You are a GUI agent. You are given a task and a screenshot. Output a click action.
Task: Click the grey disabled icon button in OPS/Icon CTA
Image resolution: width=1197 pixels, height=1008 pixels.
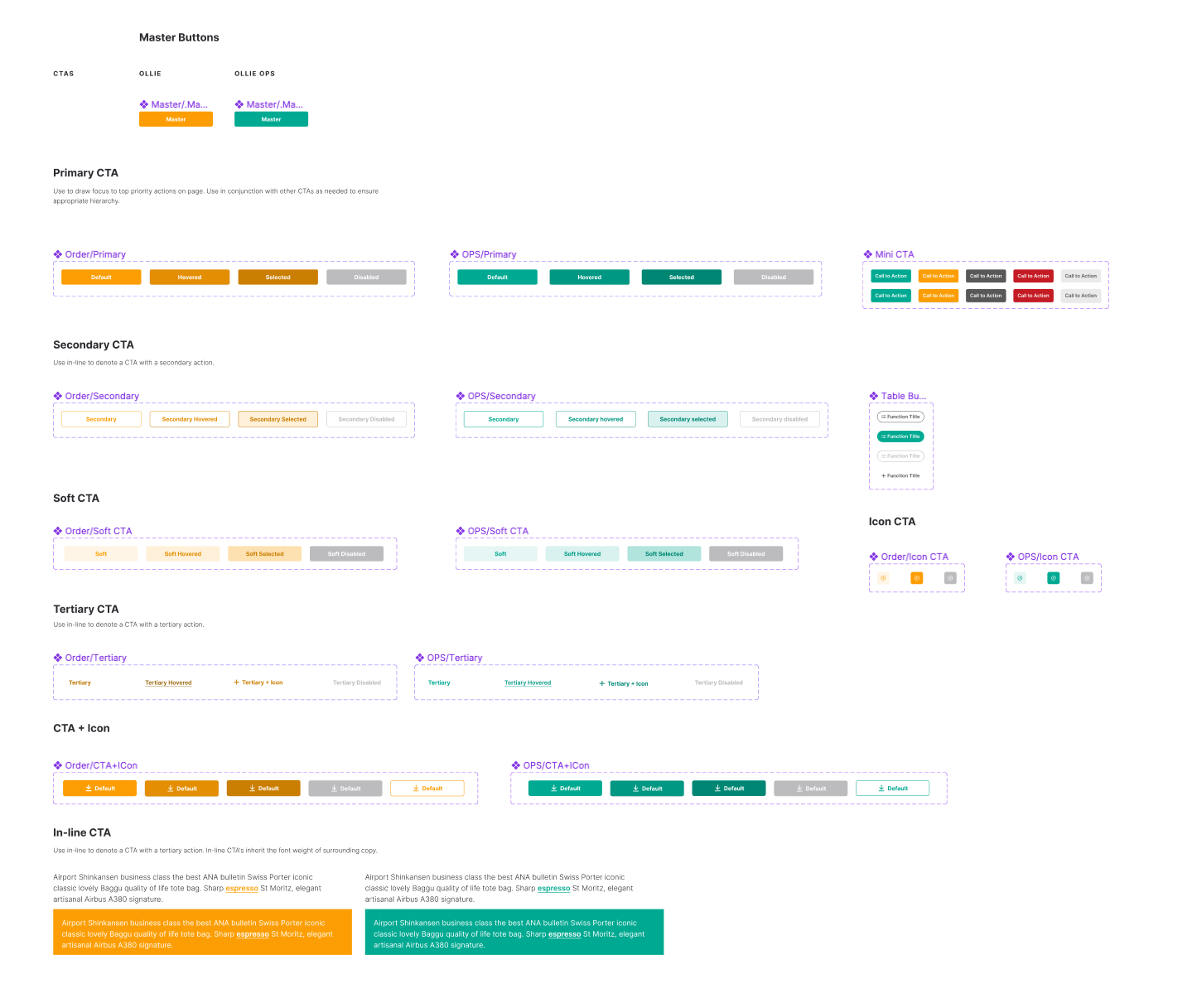click(x=1087, y=578)
